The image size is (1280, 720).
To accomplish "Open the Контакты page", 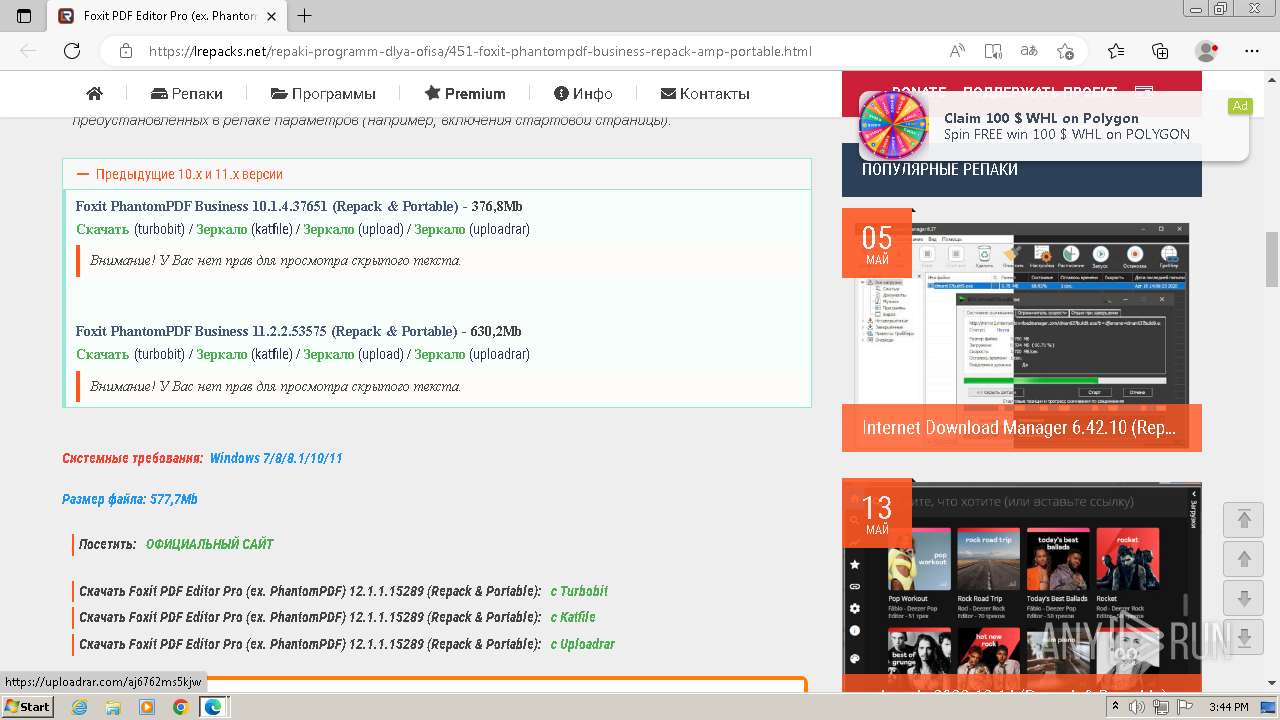I will click(x=705, y=93).
